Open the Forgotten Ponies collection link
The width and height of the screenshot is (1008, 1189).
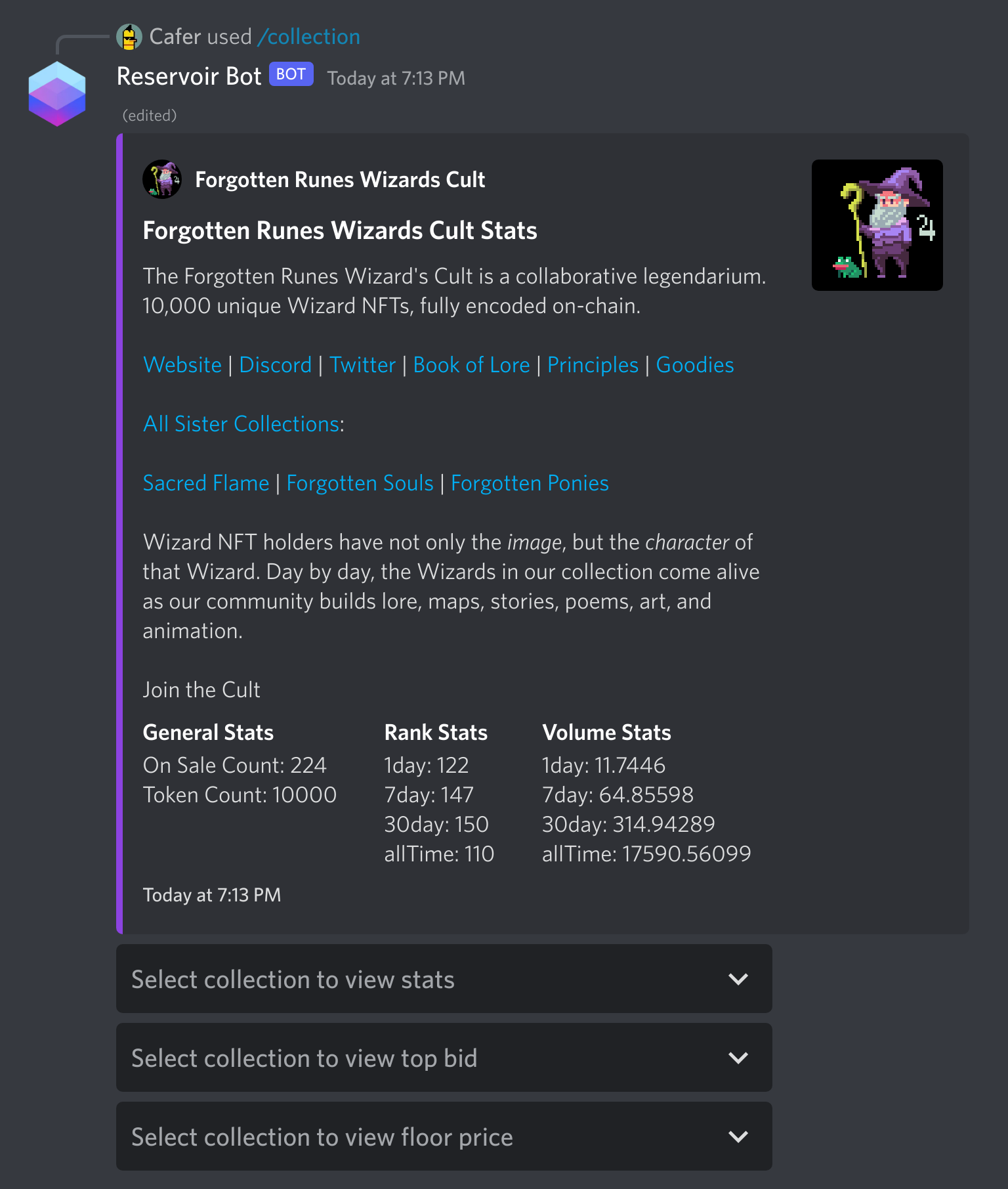(x=530, y=483)
